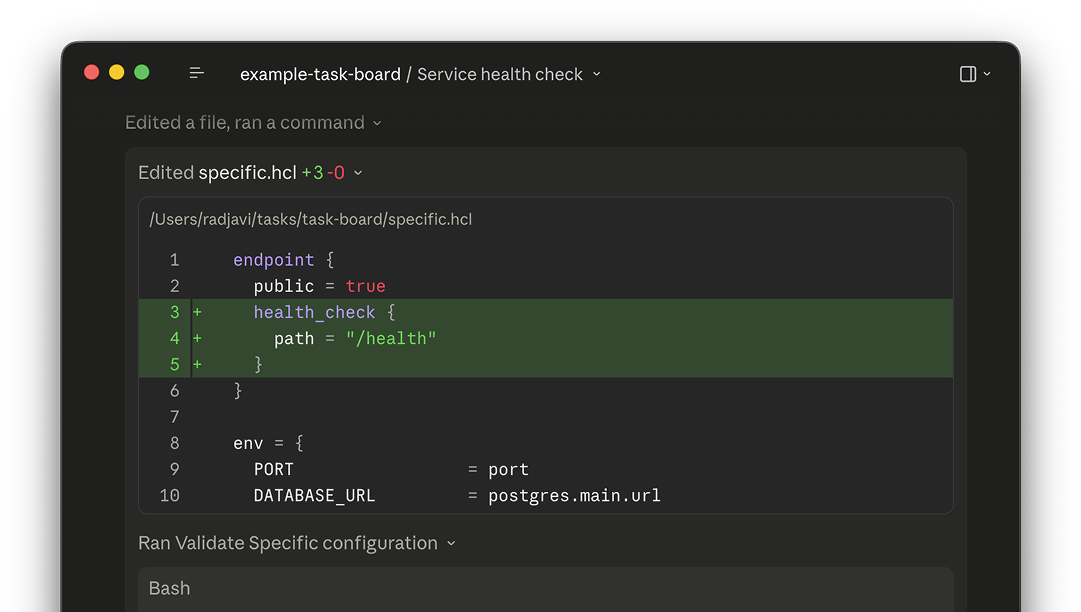
Task: Collapse the 'Edited a file, ran a command' section
Action: [x=377, y=123]
